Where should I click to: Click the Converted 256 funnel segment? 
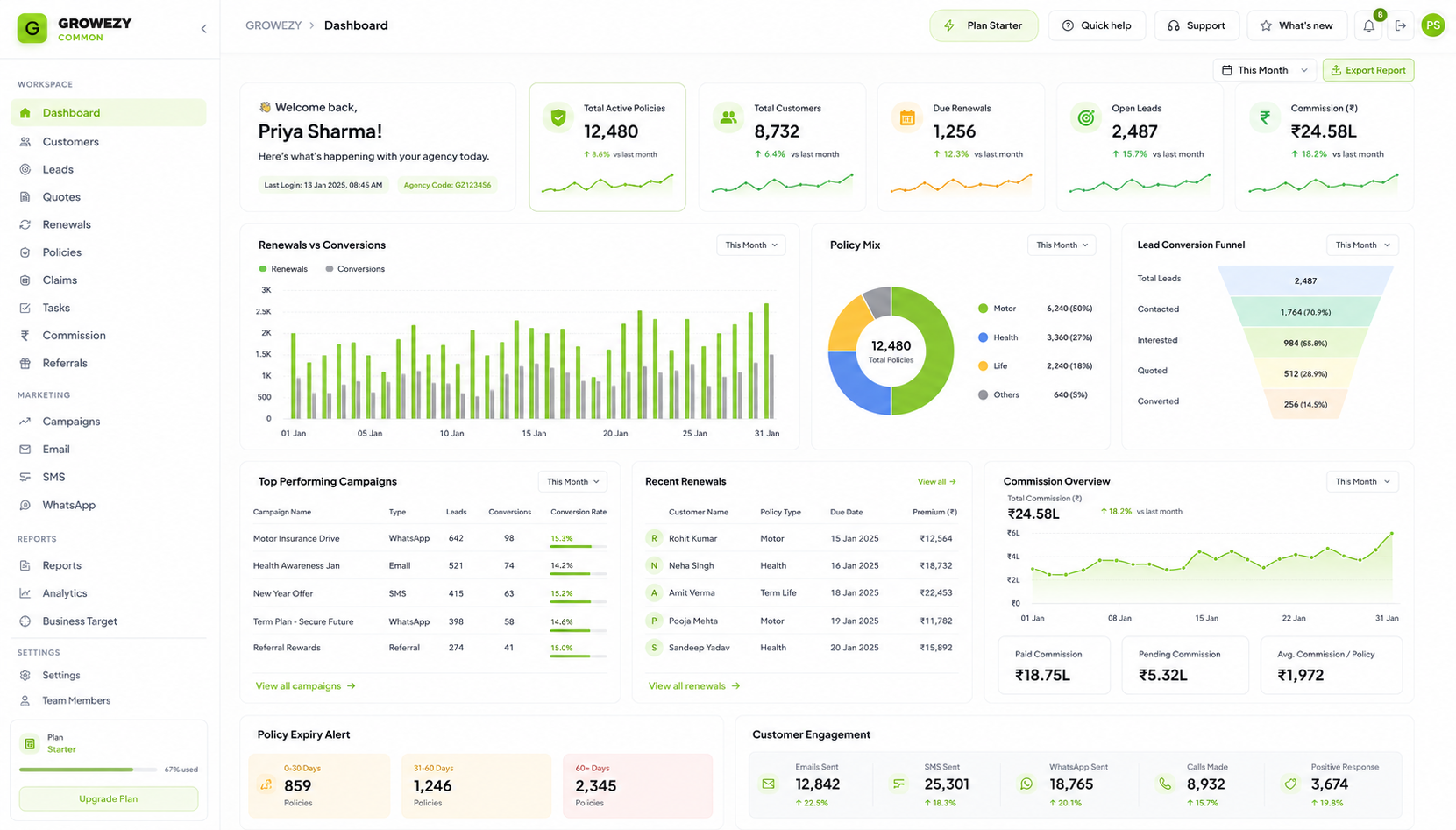(x=1305, y=403)
